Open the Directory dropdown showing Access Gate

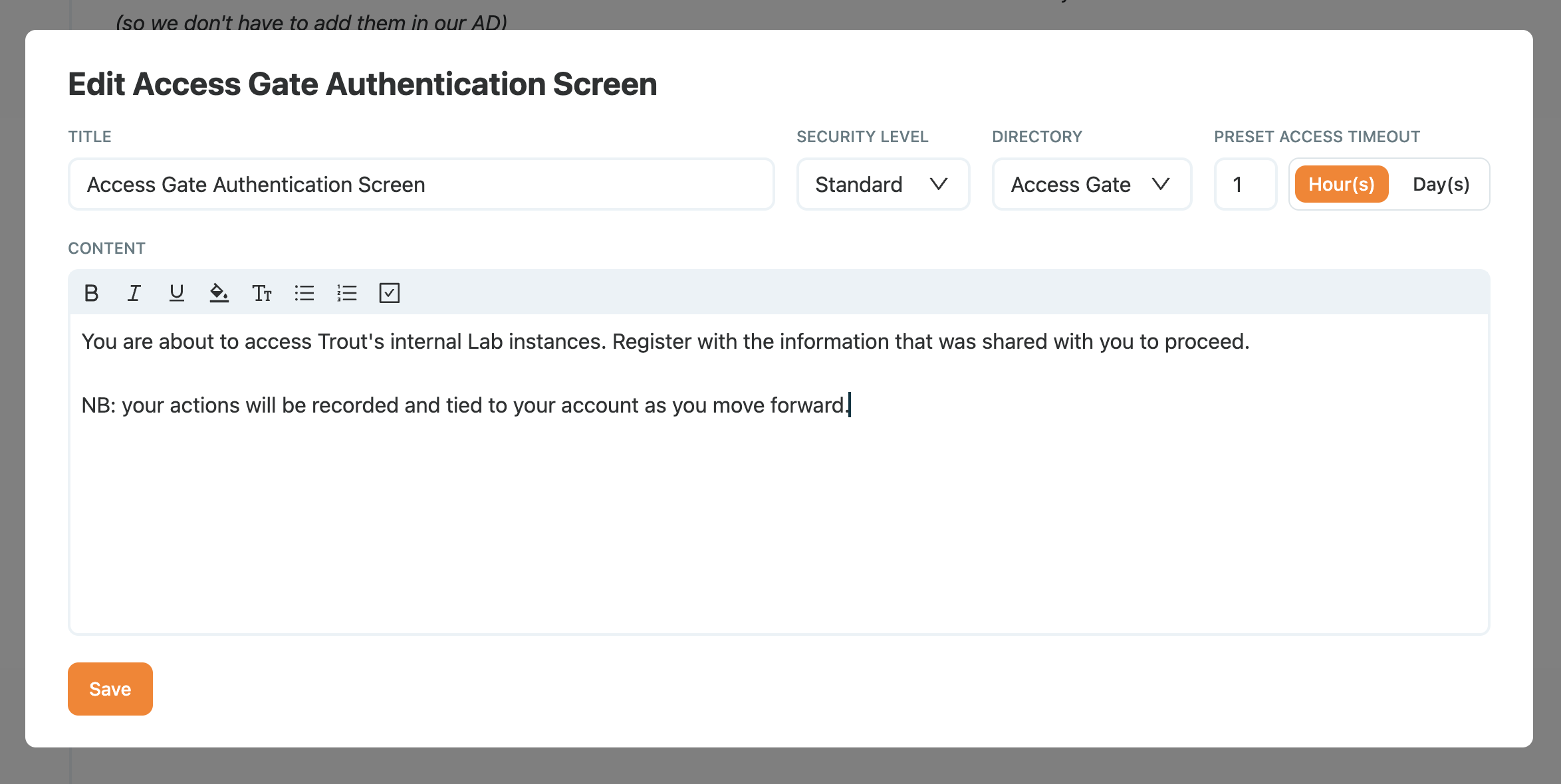[1092, 184]
